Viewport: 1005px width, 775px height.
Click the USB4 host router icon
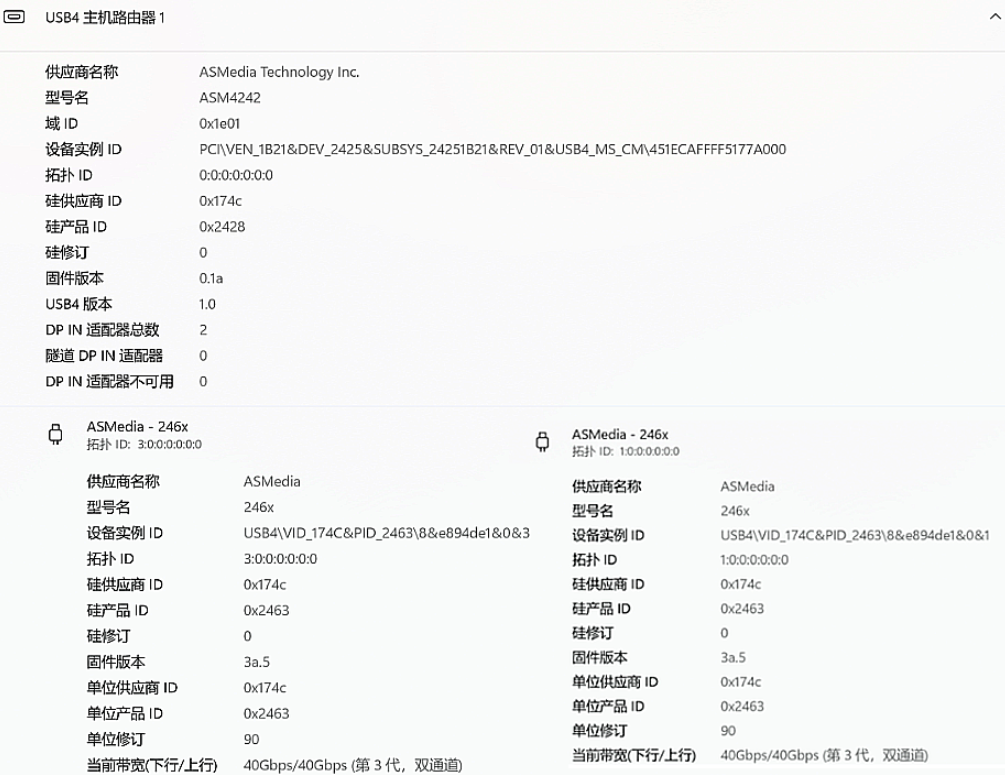point(15,18)
